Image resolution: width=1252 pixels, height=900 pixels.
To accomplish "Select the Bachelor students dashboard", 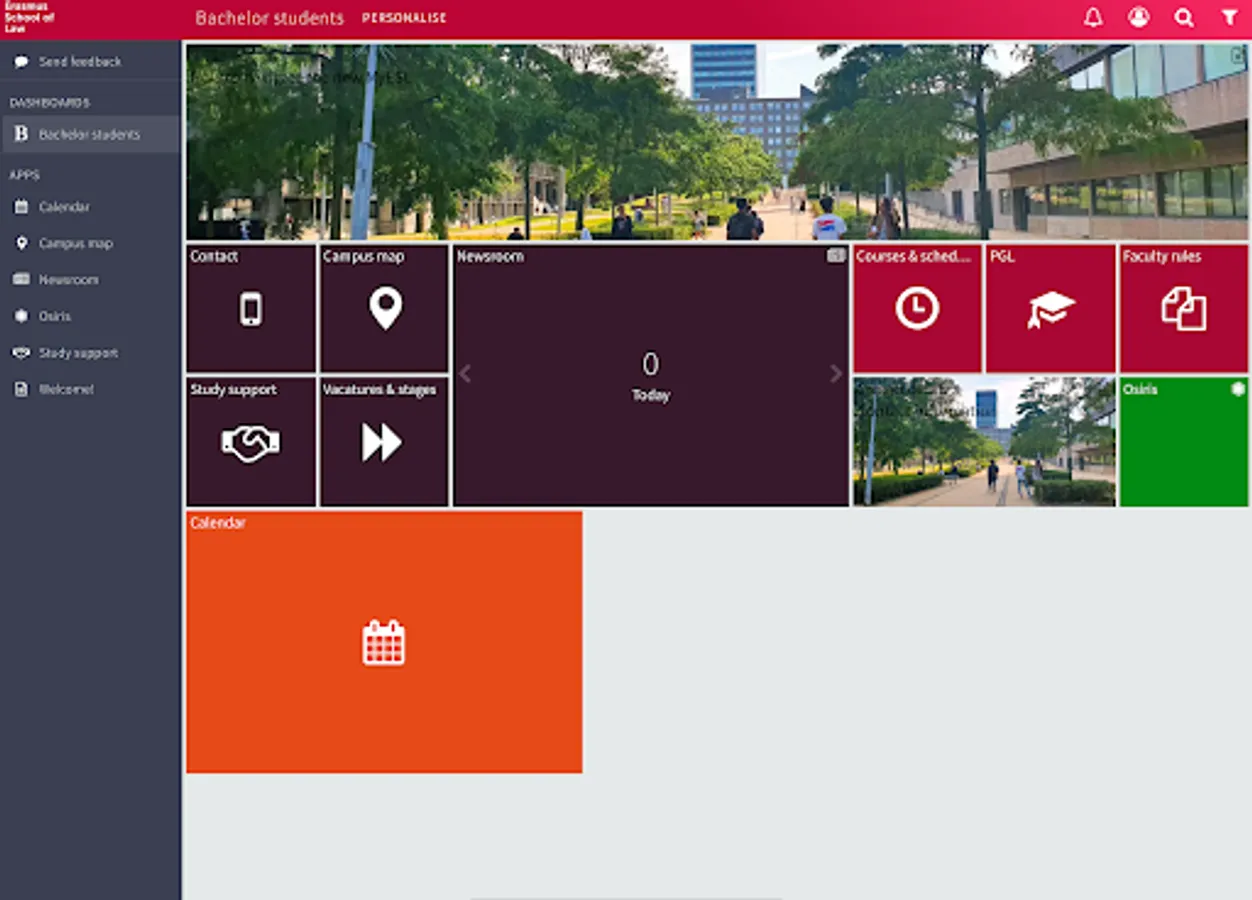I will click(x=90, y=134).
